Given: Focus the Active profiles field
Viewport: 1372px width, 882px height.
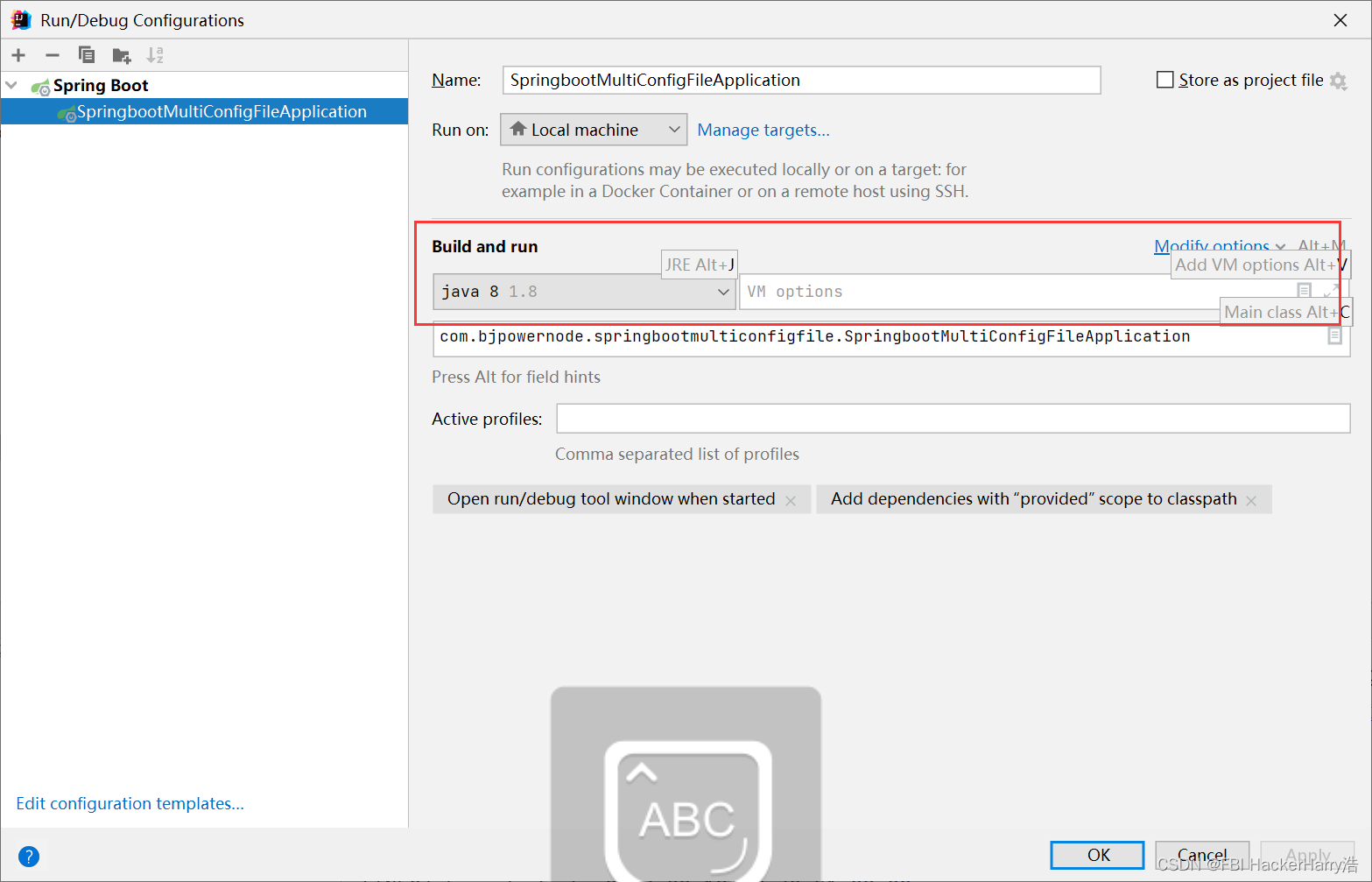Looking at the screenshot, I should [953, 419].
